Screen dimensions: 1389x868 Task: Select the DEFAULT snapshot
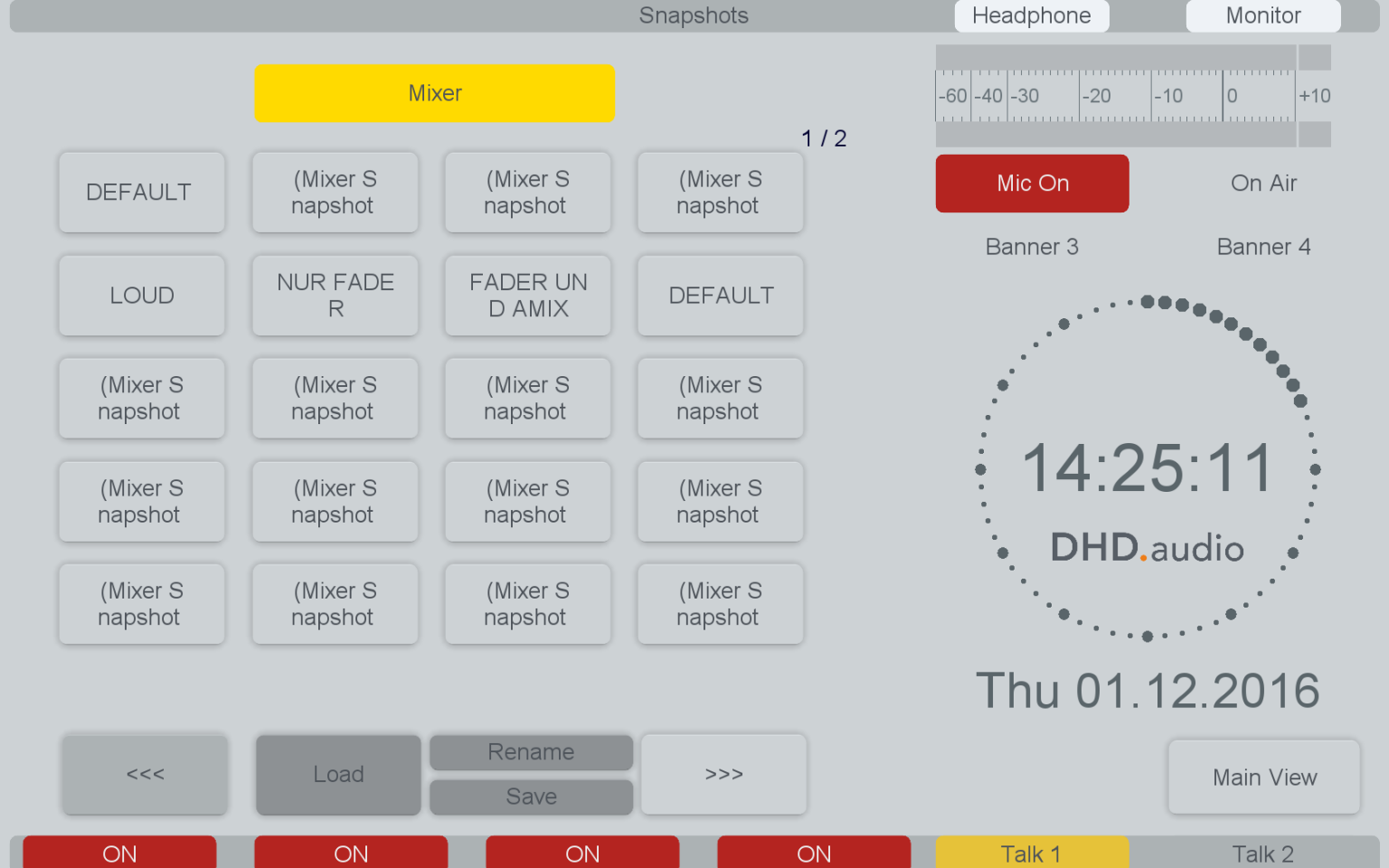coord(141,192)
